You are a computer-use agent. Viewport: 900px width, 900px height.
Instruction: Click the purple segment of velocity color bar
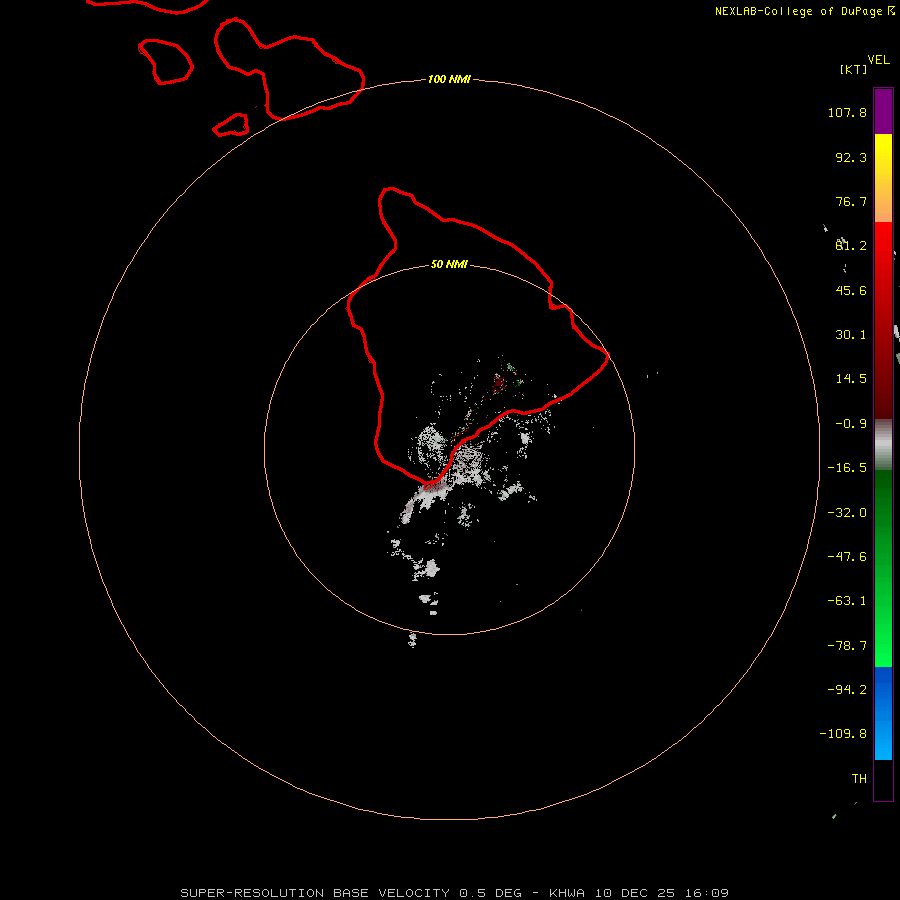[x=883, y=111]
